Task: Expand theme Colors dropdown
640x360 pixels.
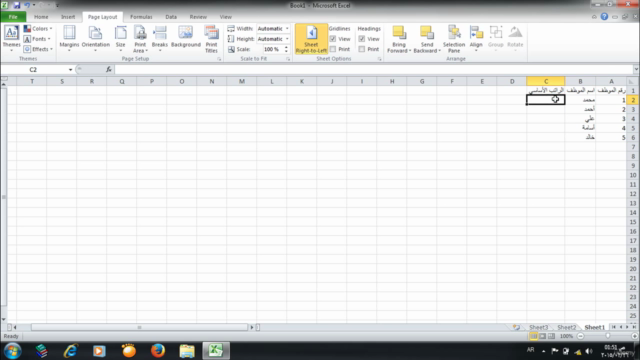Action: (x=38, y=29)
